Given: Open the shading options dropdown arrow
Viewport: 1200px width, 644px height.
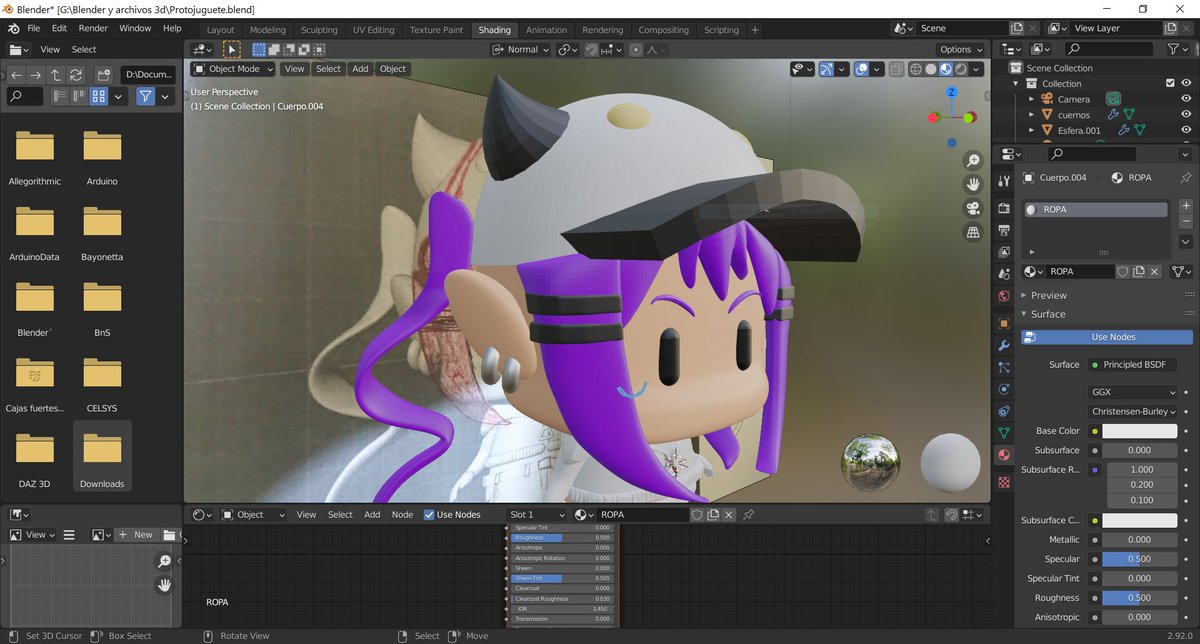Looking at the screenshot, I should (977, 69).
